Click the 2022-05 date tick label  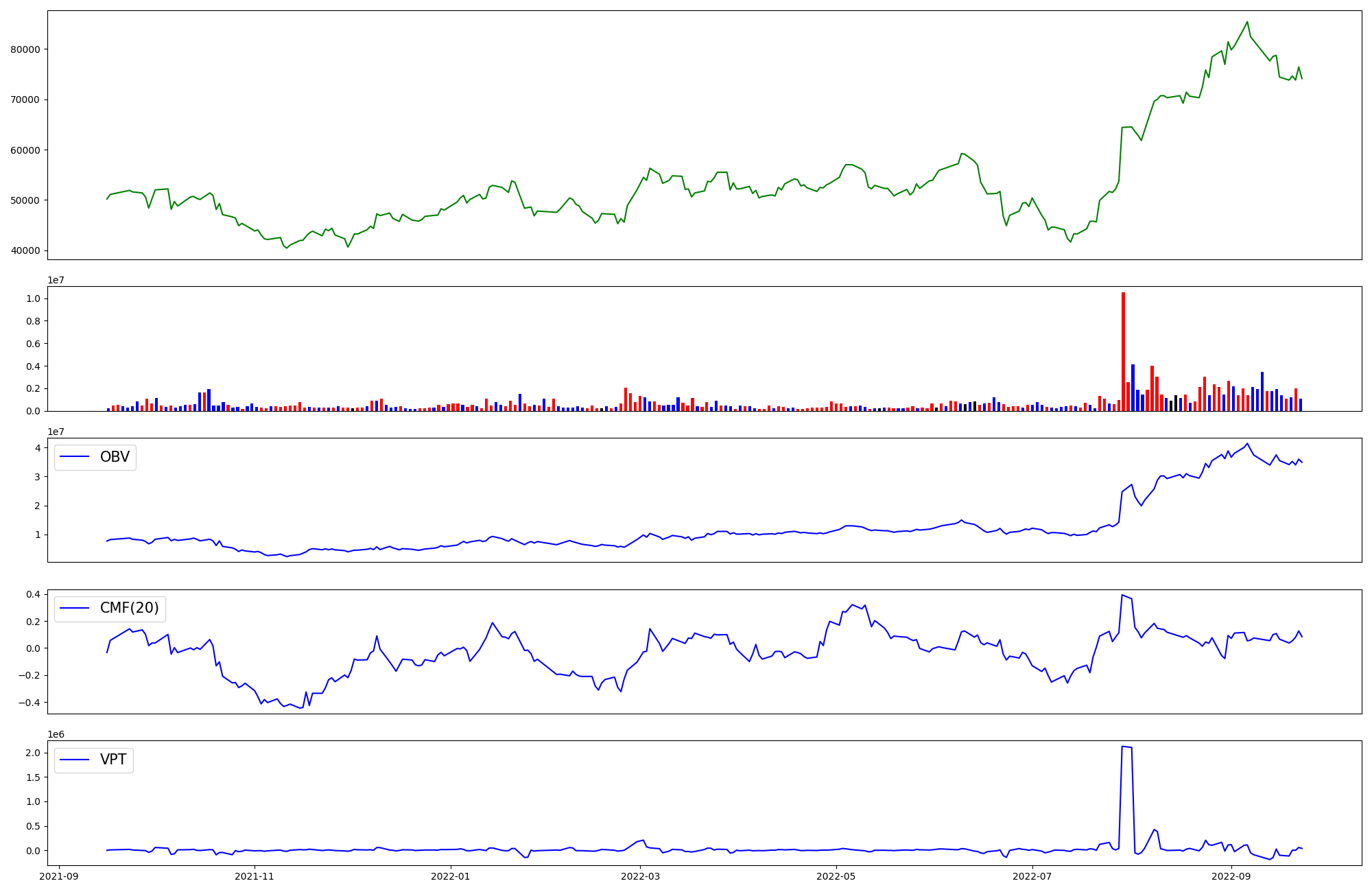[x=836, y=876]
